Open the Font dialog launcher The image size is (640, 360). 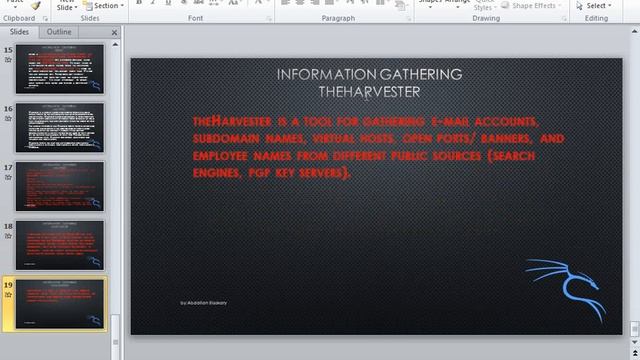pyautogui.click(x=269, y=19)
